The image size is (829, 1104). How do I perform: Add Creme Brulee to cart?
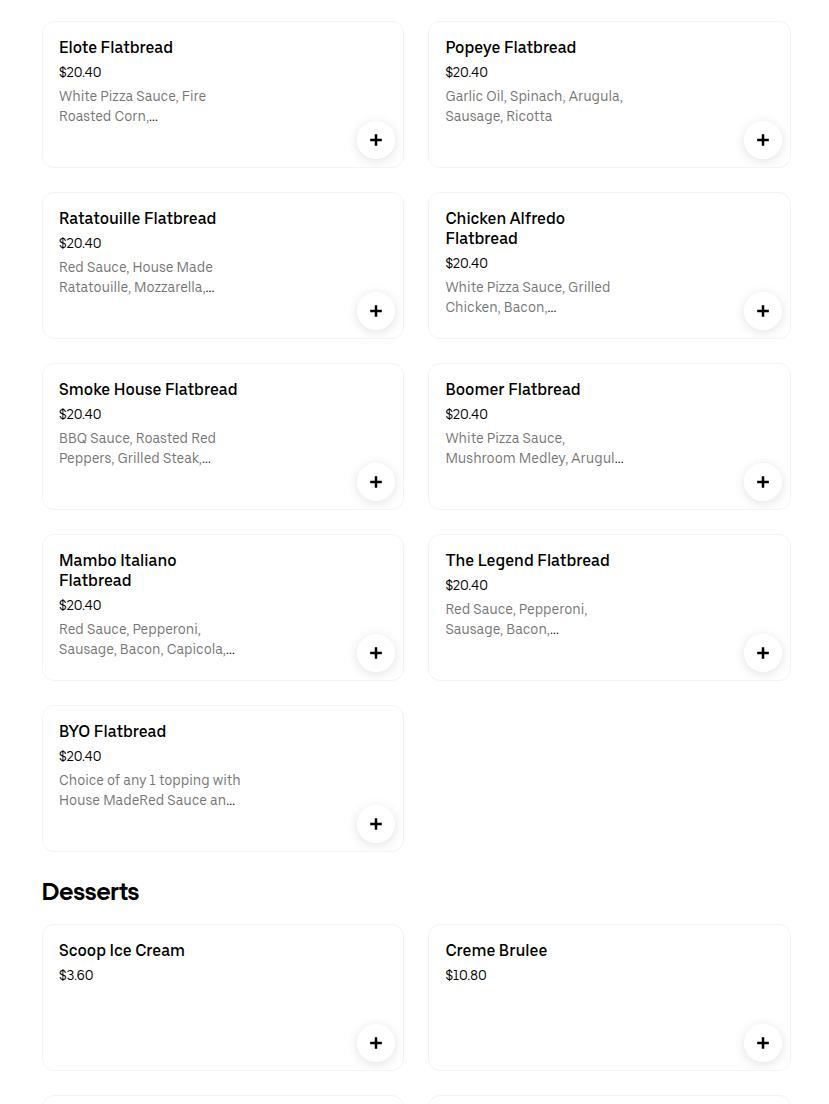762,1043
